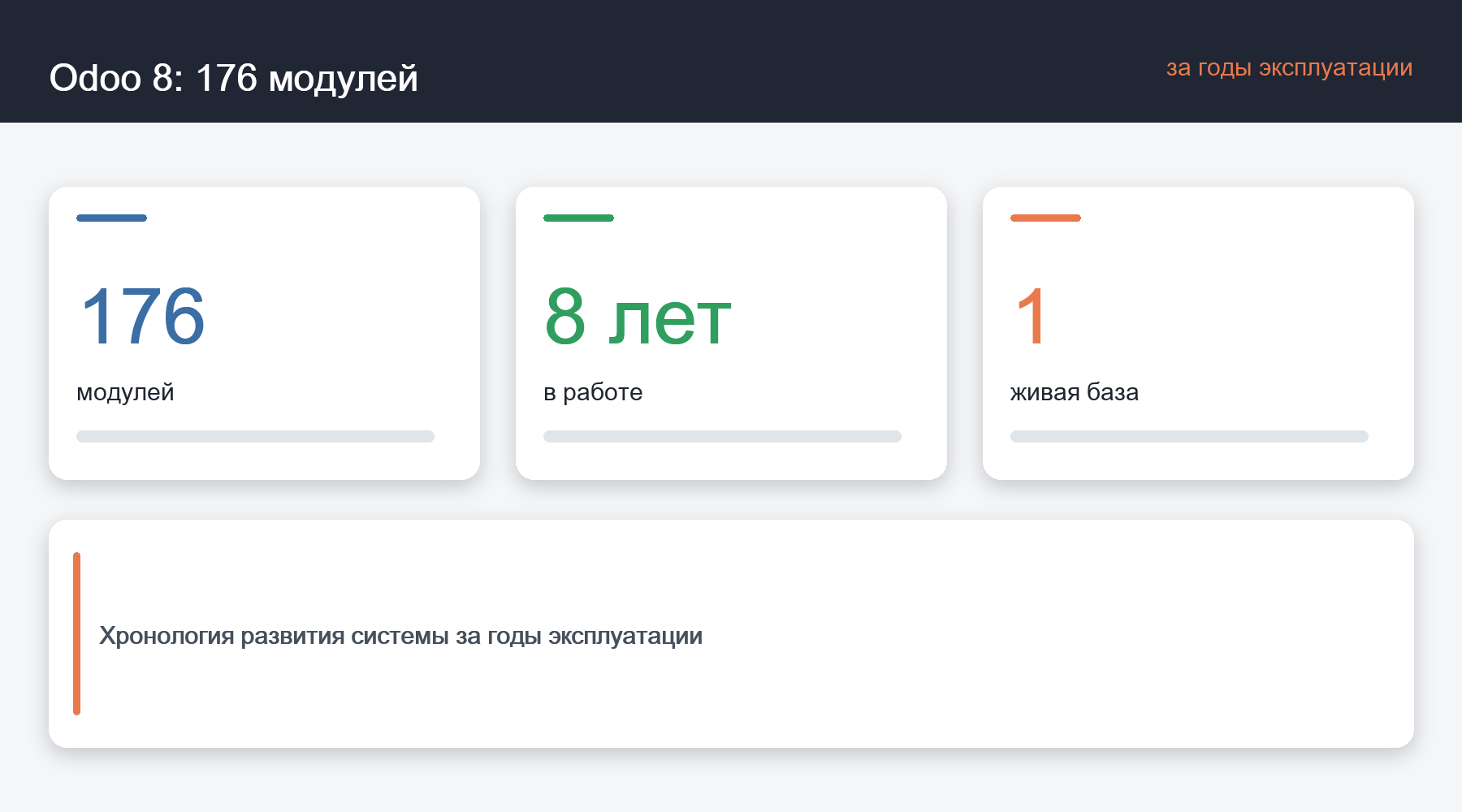Click the progress bar under "модулей"
This screenshot has width=1462, height=812.
[x=255, y=436]
